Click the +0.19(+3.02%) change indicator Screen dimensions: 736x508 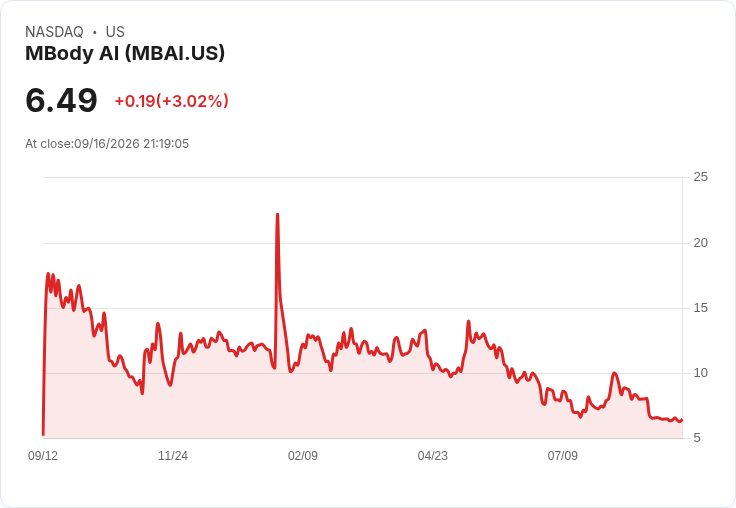point(171,101)
